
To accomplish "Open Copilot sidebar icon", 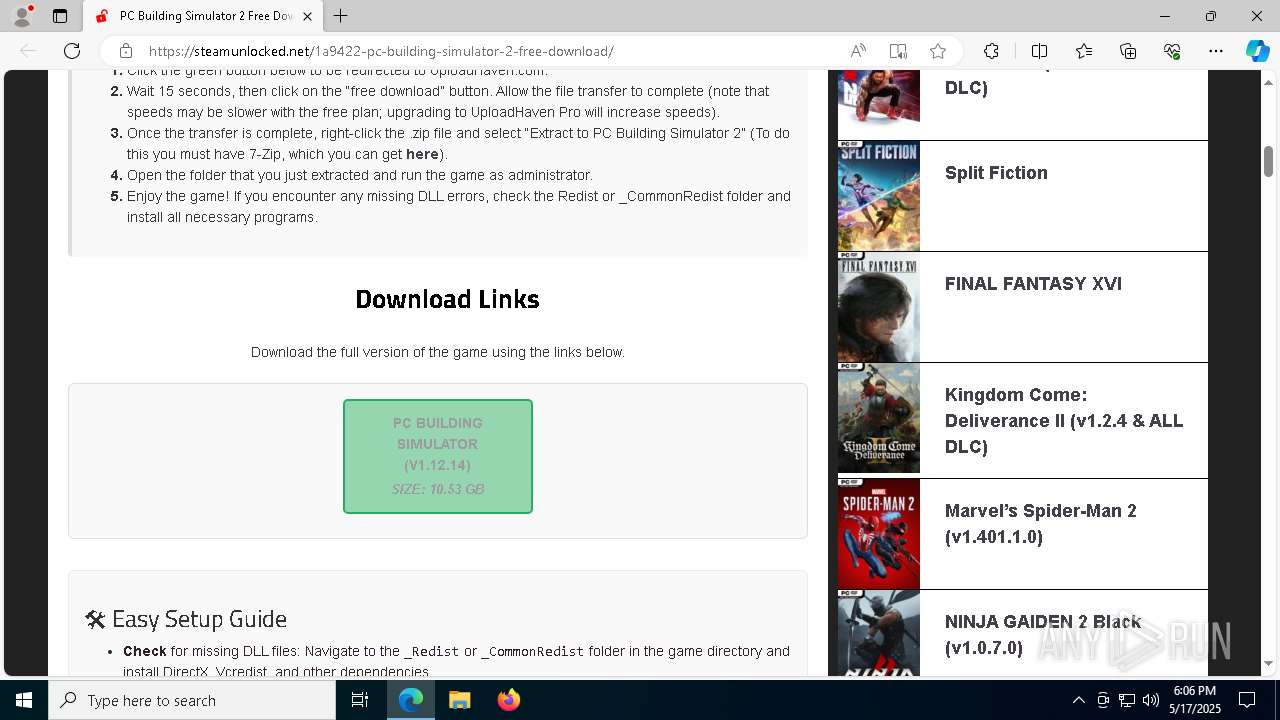I will click(x=1257, y=51).
